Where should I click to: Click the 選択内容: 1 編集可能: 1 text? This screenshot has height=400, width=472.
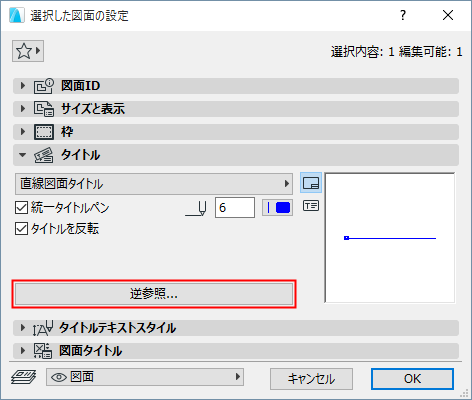[x=396, y=52]
